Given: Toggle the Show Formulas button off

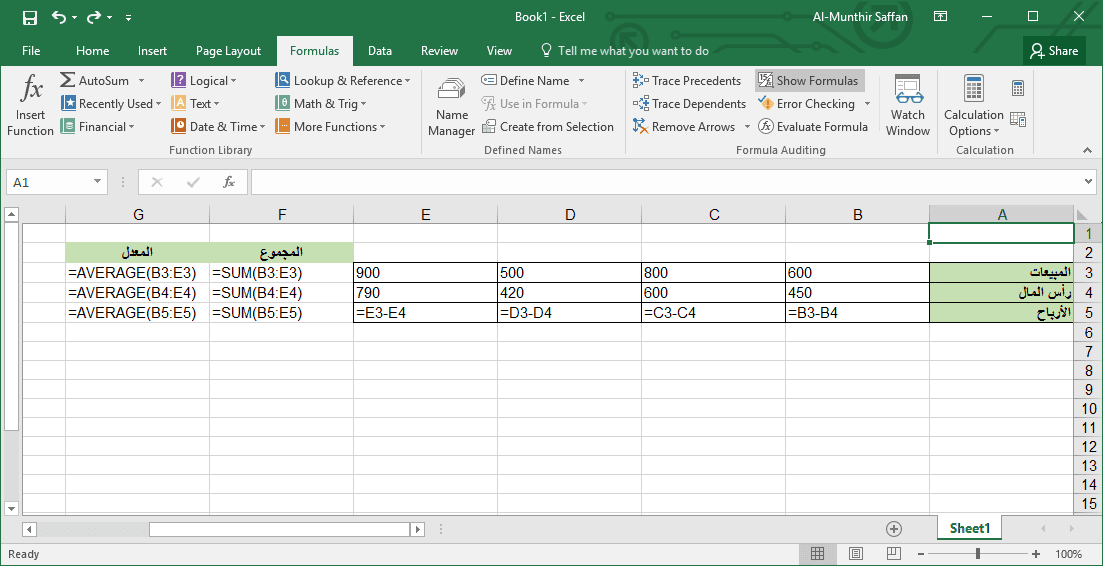Looking at the screenshot, I should (808, 81).
